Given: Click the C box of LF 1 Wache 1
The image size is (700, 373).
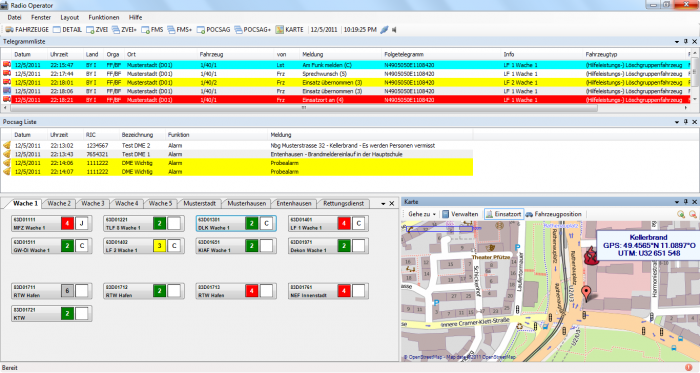Looking at the screenshot, I should pyautogui.click(x=358, y=223).
